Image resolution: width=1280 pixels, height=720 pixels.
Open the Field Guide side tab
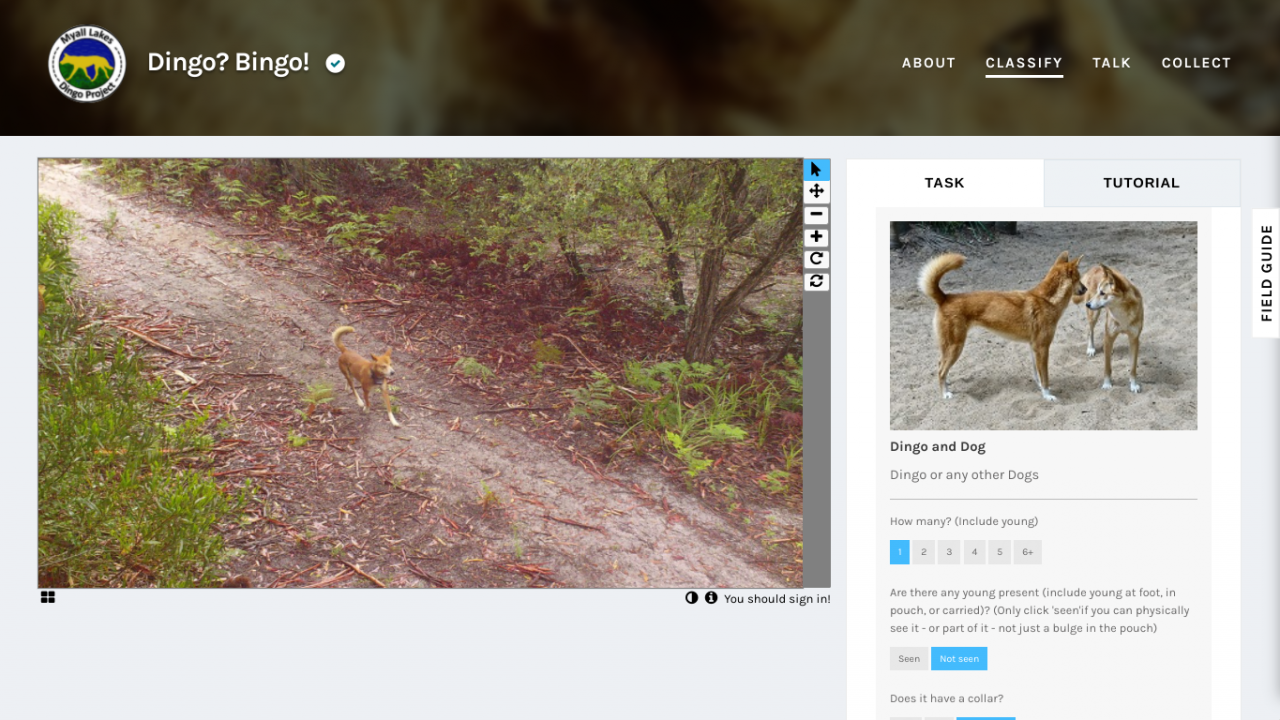point(1266,273)
